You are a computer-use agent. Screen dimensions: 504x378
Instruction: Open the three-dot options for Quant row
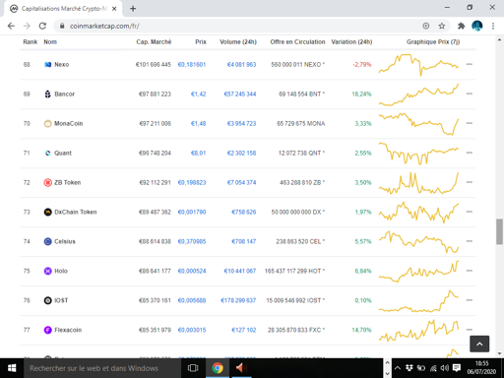(469, 153)
